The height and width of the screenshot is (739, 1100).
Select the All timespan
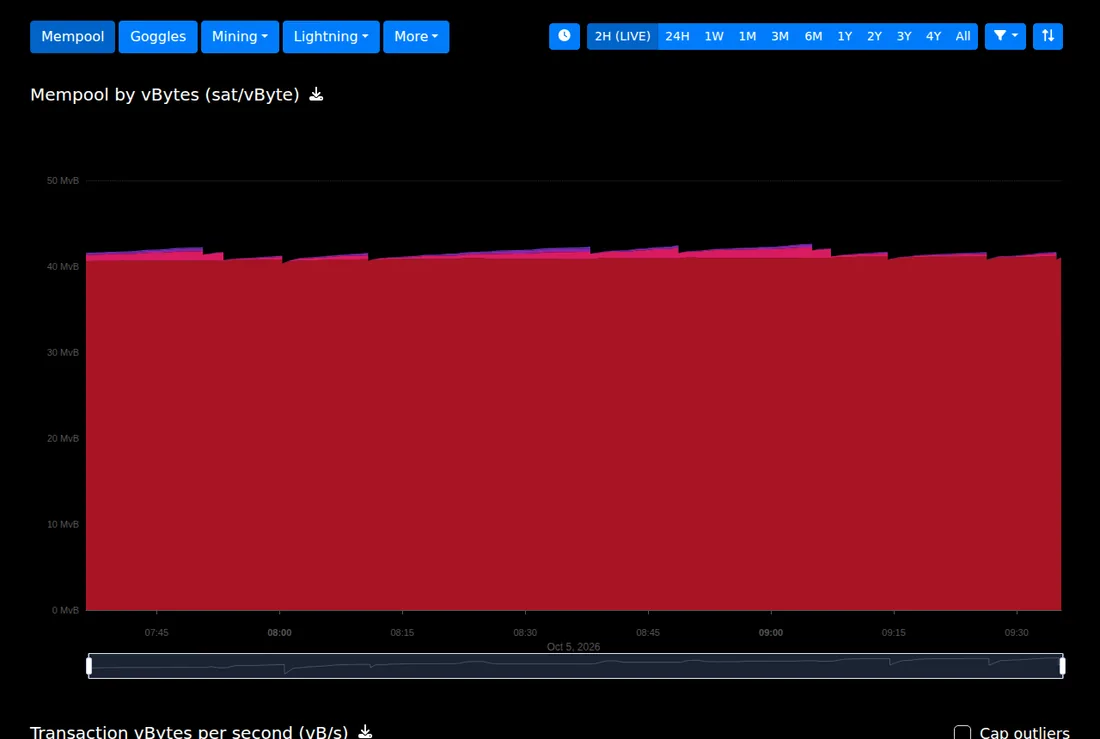962,36
